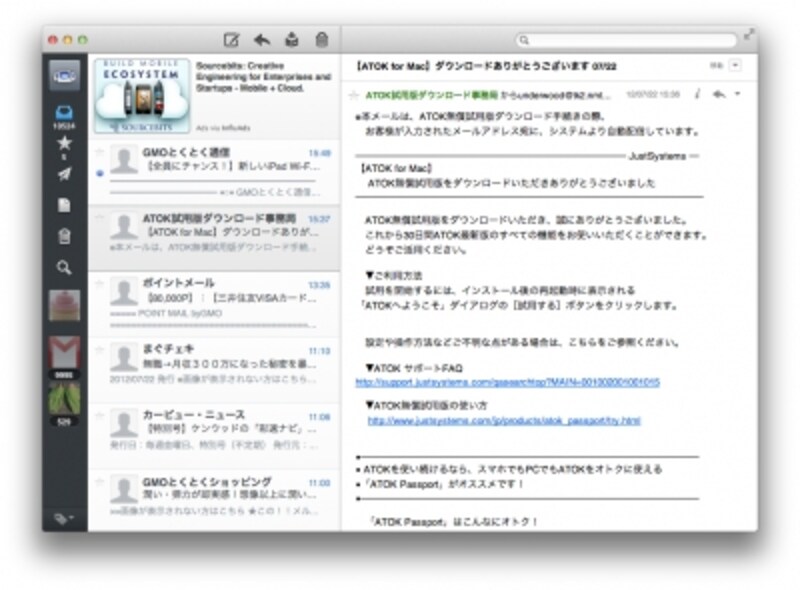800x590 pixels.
Task: Switch to the Gmail account in the sidebar
Action: pyautogui.click(x=64, y=352)
